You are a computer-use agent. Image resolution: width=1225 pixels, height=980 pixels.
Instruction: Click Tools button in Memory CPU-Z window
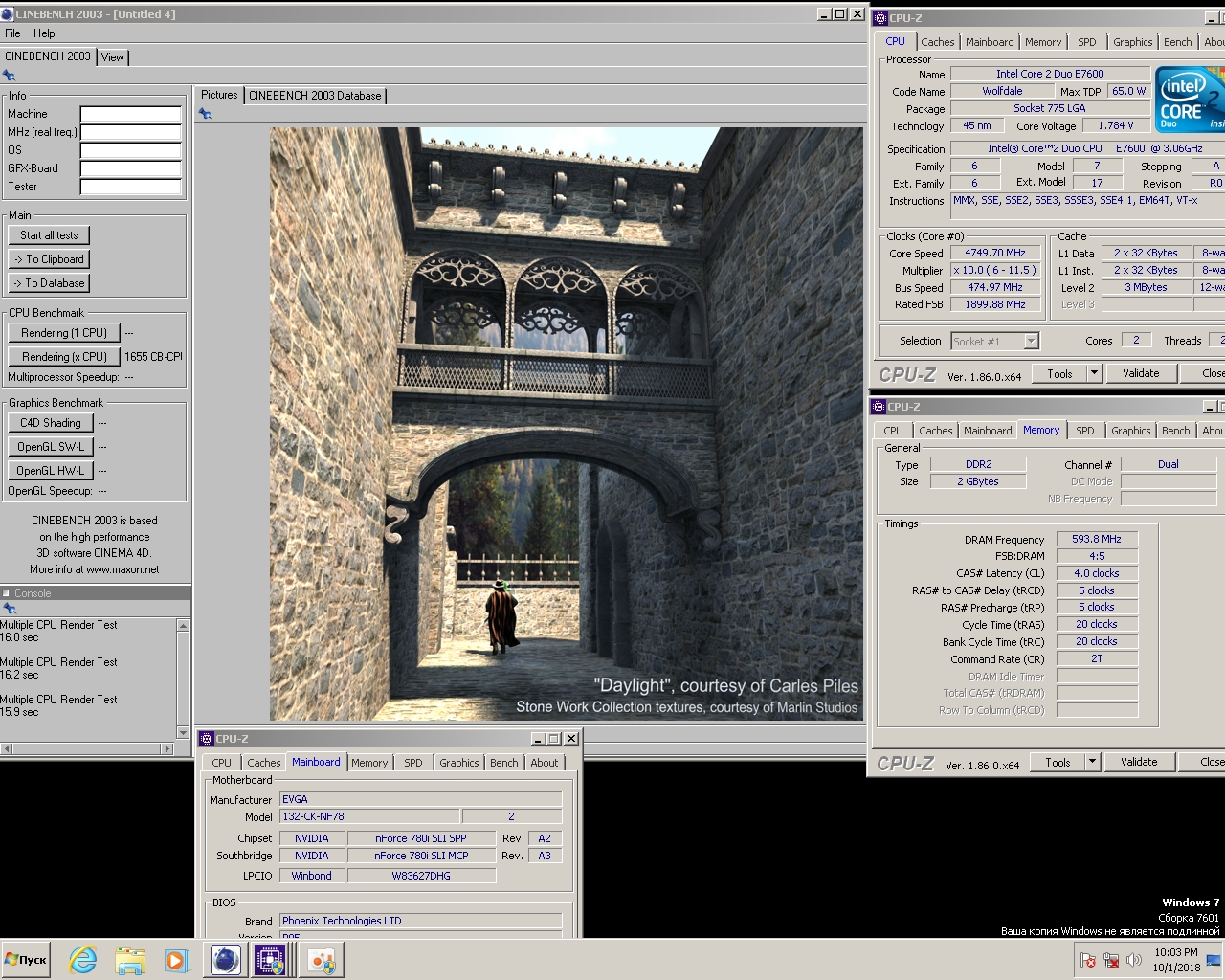[x=1058, y=762]
